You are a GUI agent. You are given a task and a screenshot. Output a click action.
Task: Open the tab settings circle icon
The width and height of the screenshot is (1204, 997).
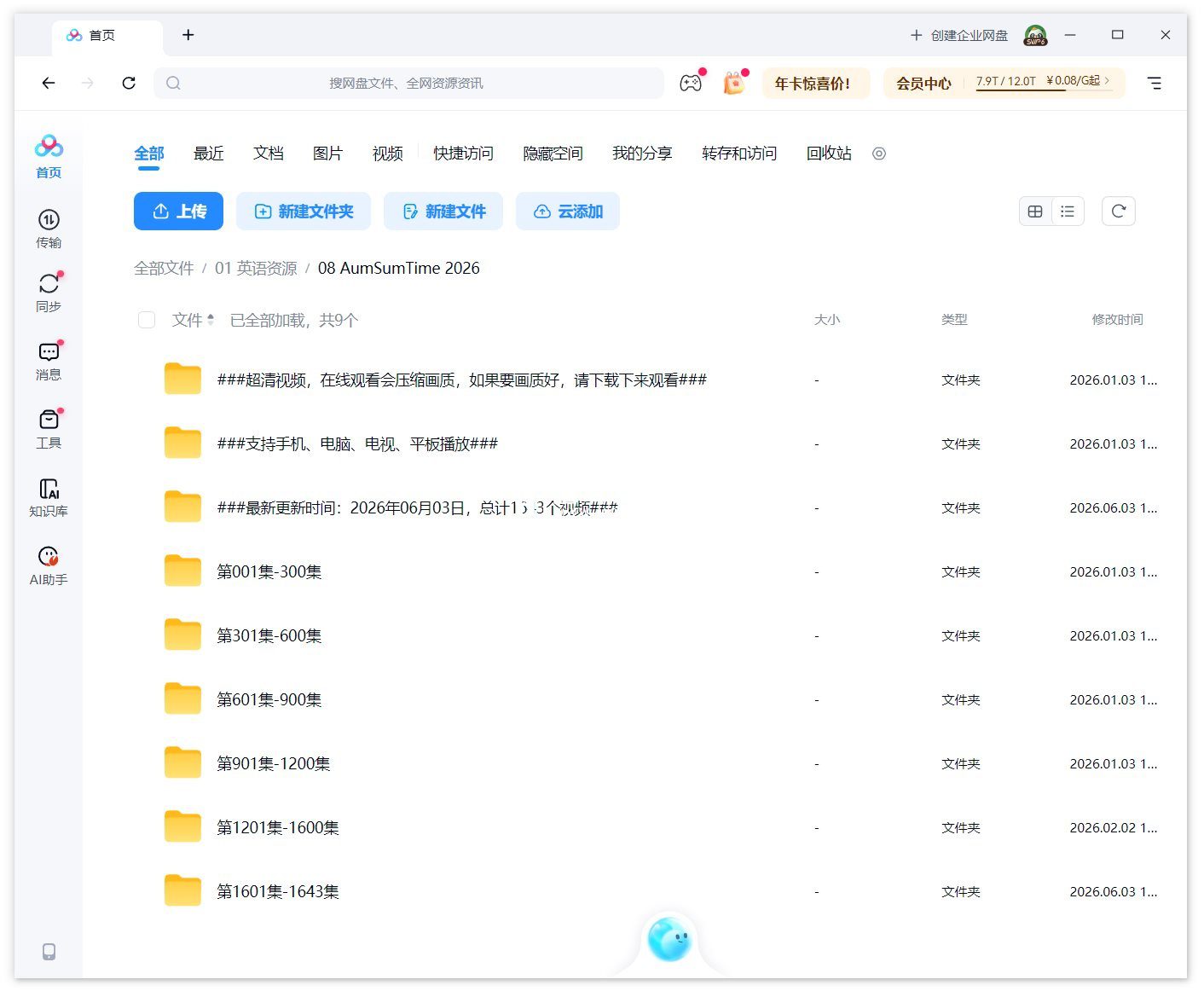[x=879, y=154]
